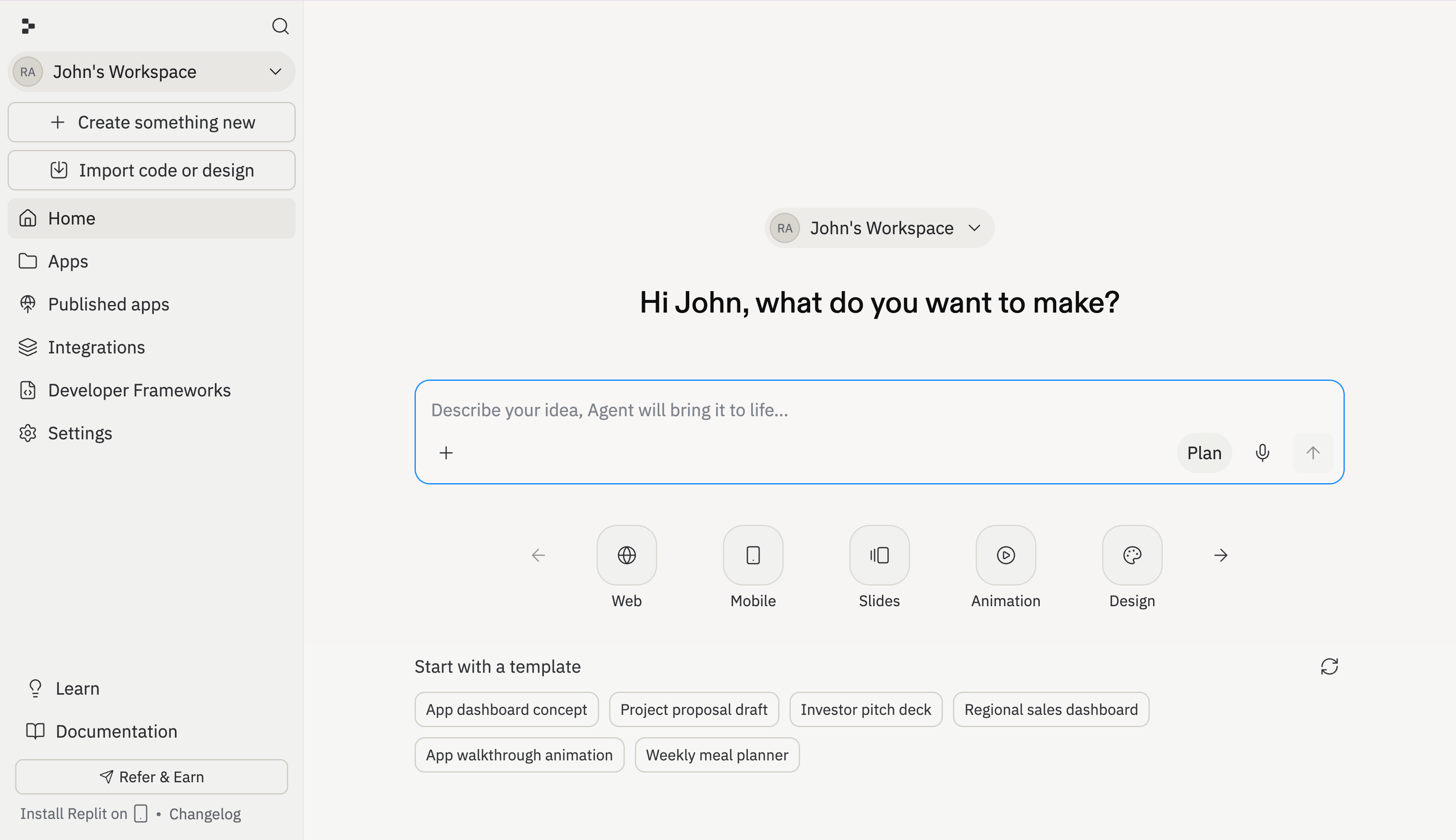
Task: Click Create something new
Action: point(151,122)
